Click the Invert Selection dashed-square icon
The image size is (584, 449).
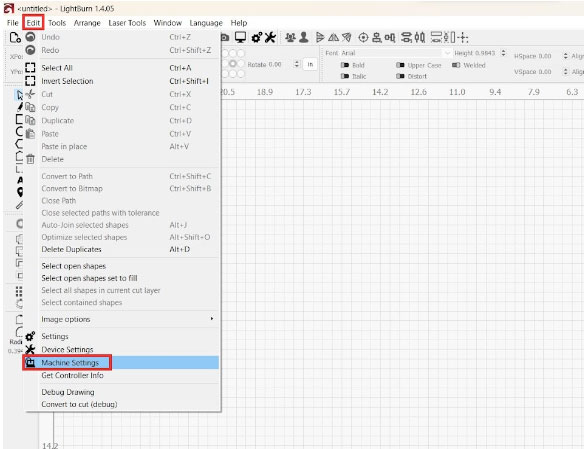click(x=30, y=81)
